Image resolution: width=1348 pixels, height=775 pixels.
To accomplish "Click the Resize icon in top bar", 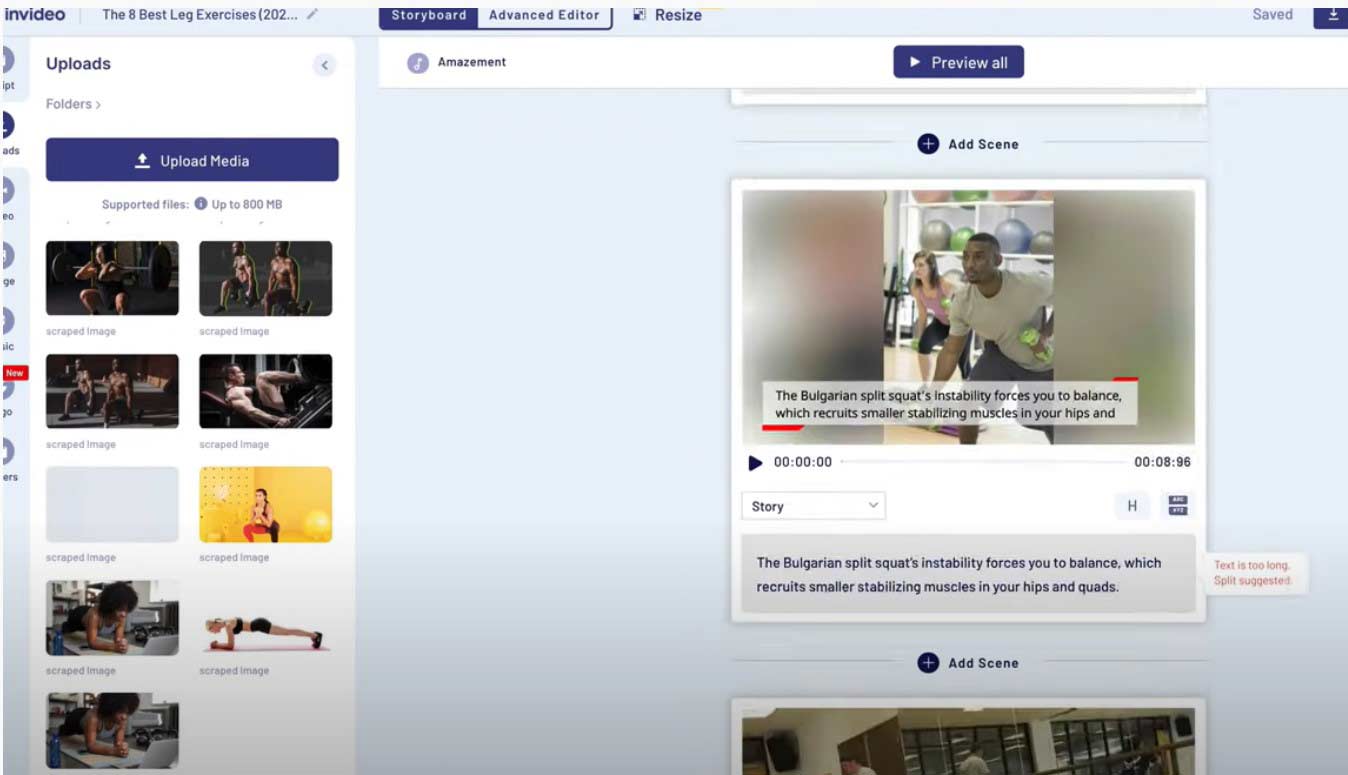I will point(640,15).
